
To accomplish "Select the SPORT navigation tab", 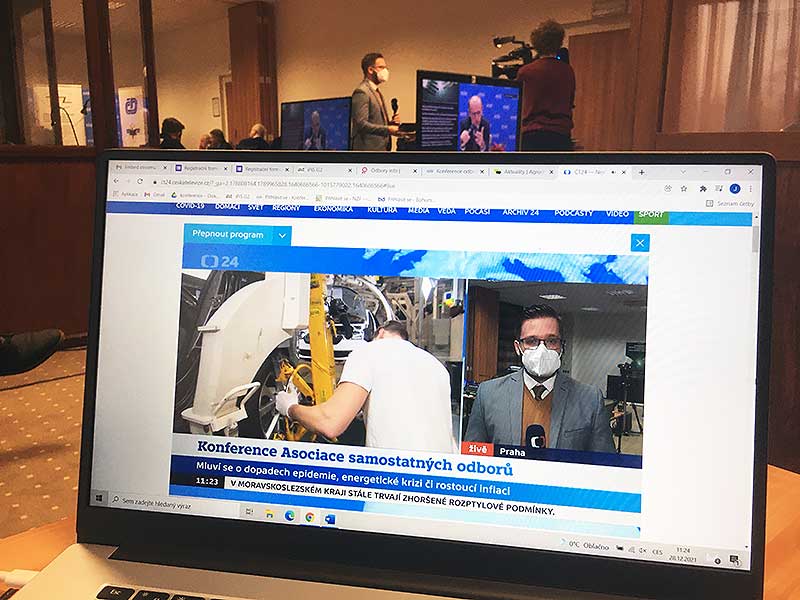I will [x=650, y=215].
